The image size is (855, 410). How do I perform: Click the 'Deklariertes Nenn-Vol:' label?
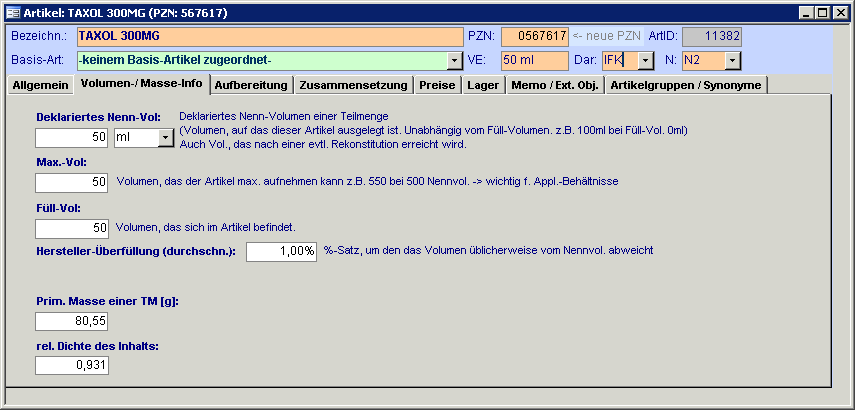(x=99, y=117)
